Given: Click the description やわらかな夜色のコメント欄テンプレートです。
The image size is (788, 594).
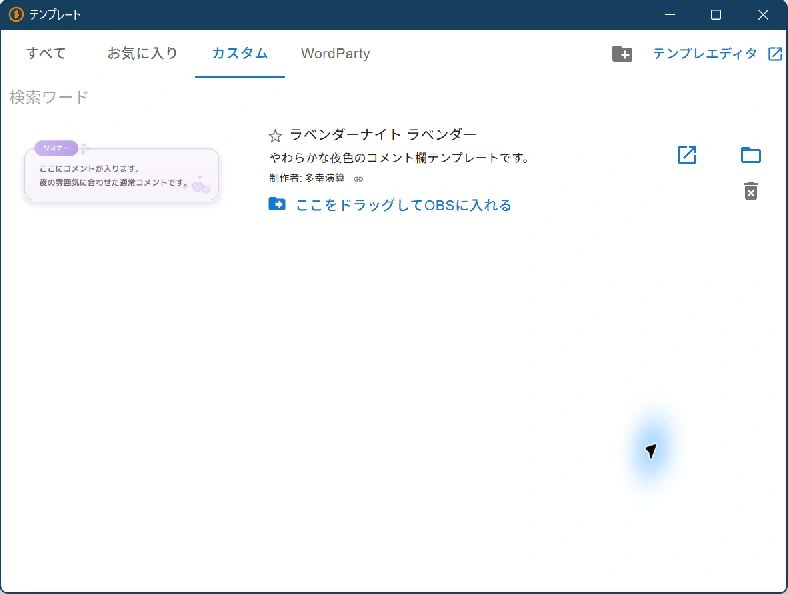Looking at the screenshot, I should click(399, 158).
